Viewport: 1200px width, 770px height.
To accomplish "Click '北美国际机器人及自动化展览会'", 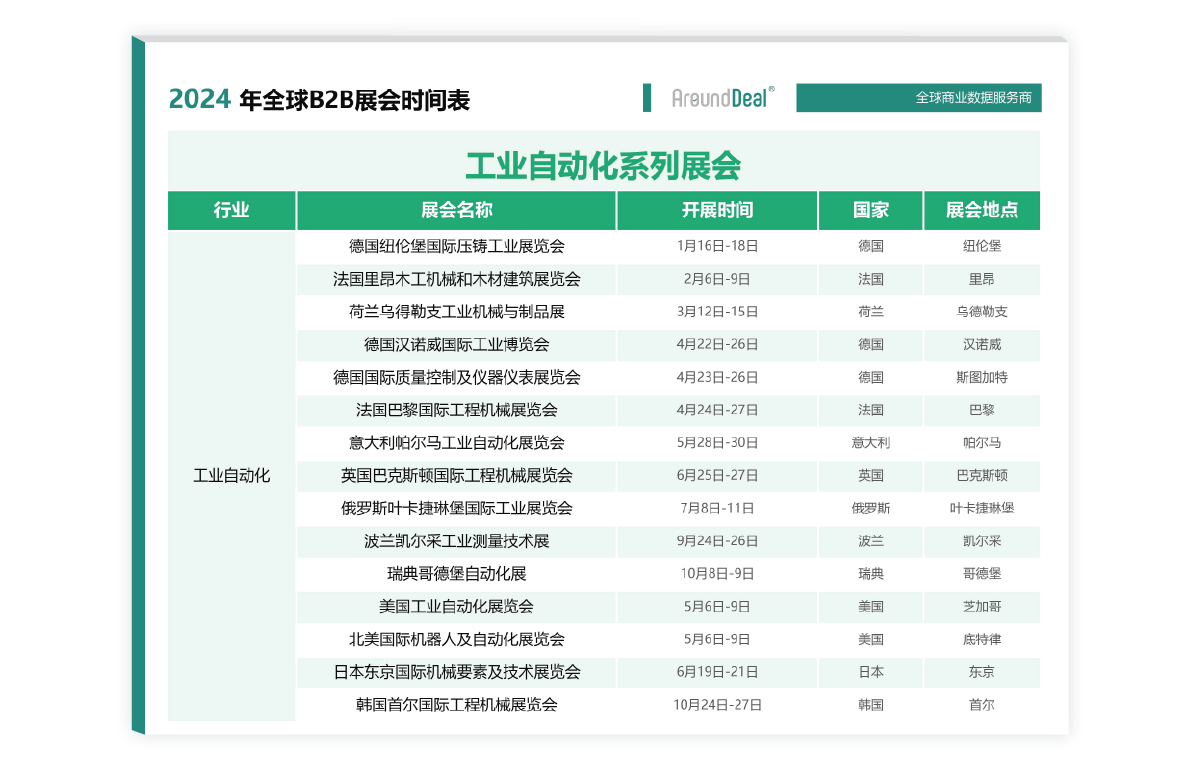I will point(457,639).
